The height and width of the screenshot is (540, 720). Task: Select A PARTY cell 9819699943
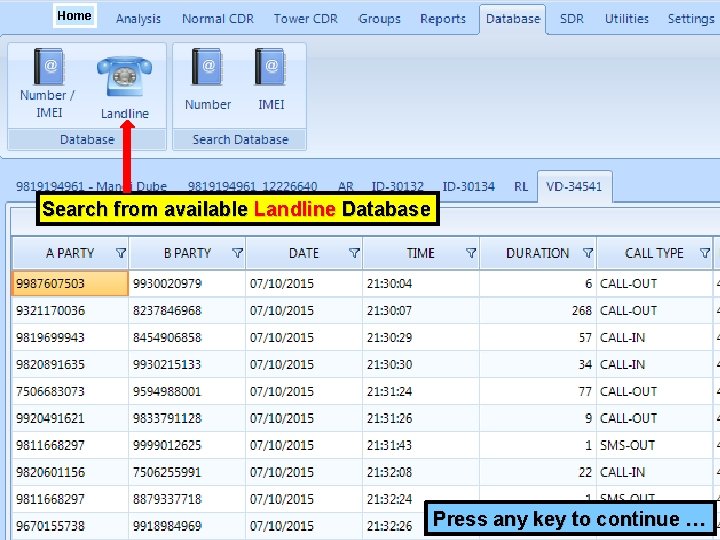point(70,338)
